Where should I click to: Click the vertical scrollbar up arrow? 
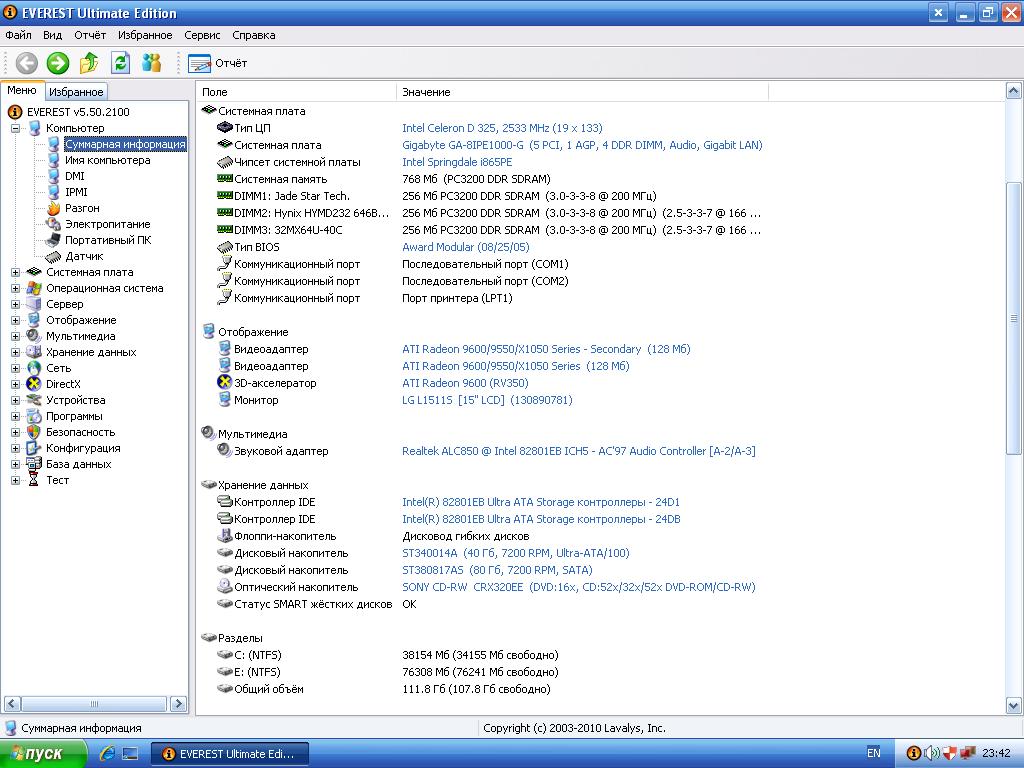pos(1014,91)
